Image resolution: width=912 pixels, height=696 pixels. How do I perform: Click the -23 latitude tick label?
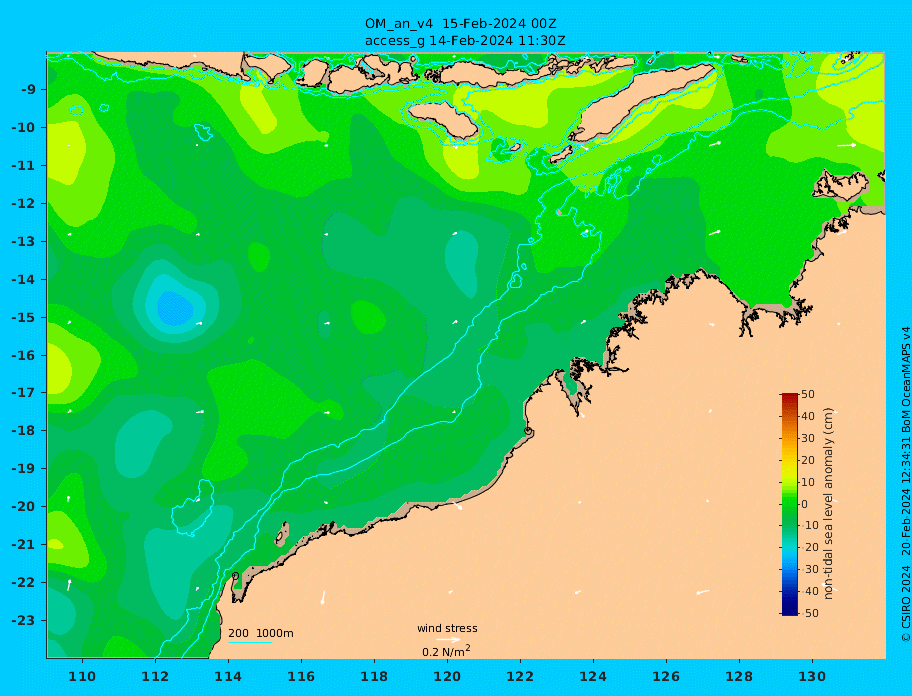click(23, 620)
